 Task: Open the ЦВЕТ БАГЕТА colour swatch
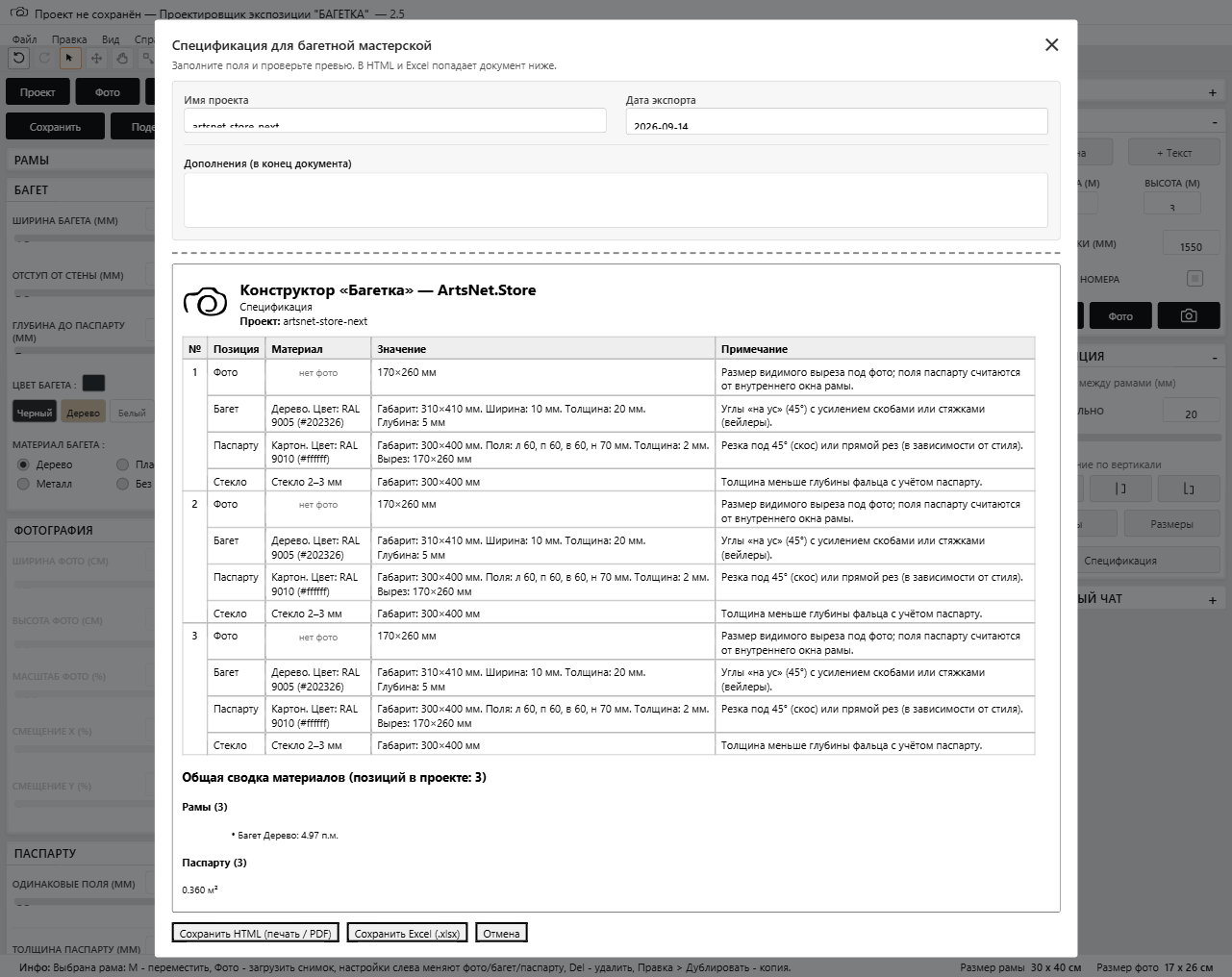93,383
